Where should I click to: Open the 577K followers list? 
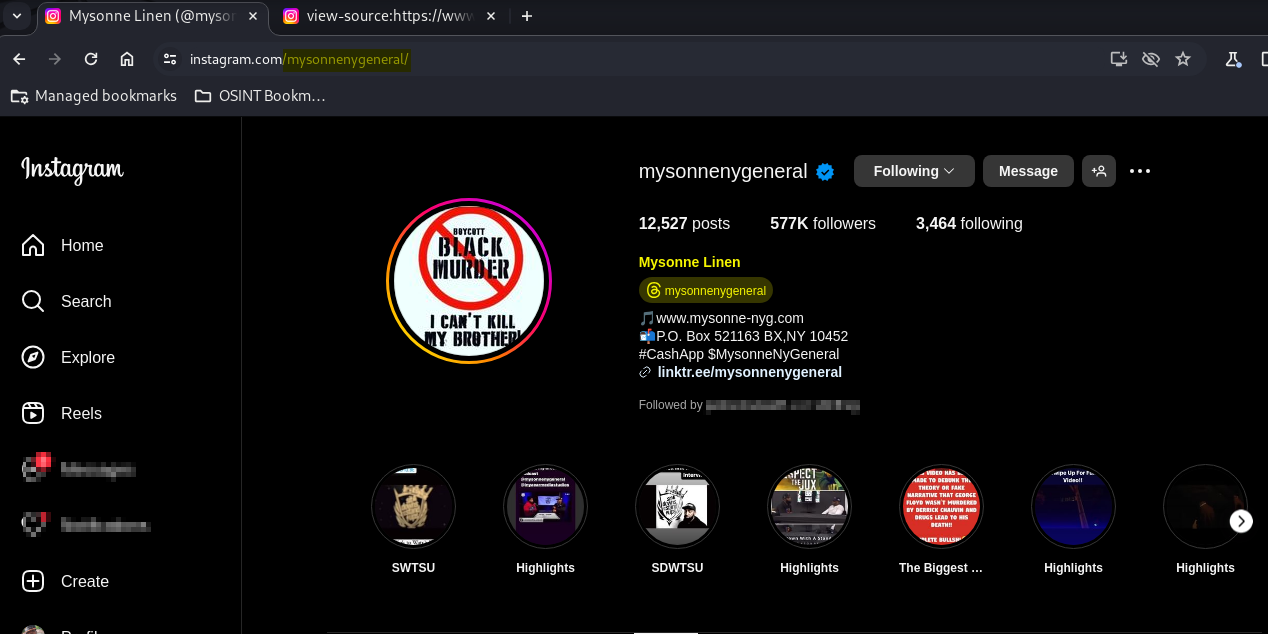click(823, 223)
